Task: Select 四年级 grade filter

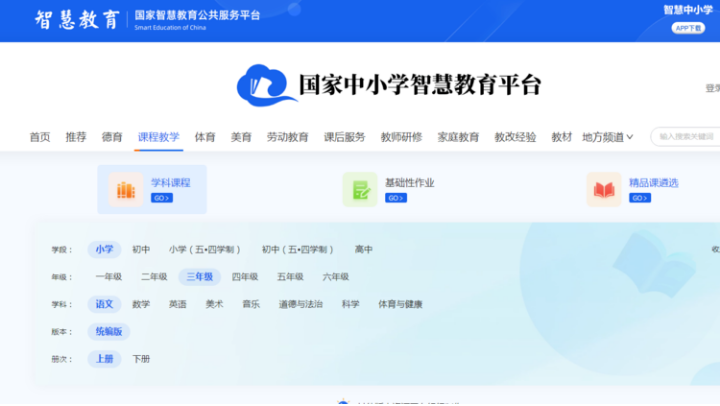Action: (245, 277)
